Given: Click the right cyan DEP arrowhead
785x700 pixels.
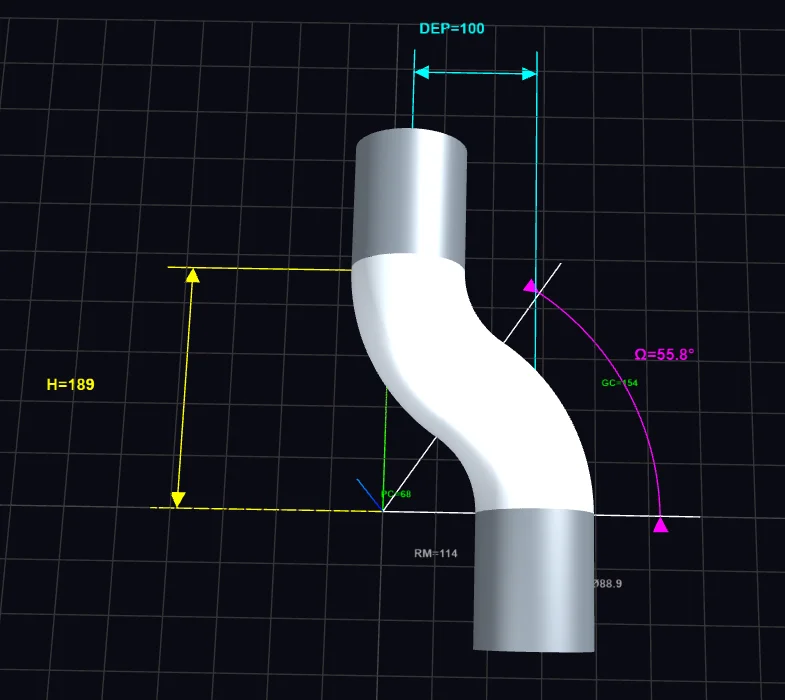Looking at the screenshot, I should (x=529, y=72).
